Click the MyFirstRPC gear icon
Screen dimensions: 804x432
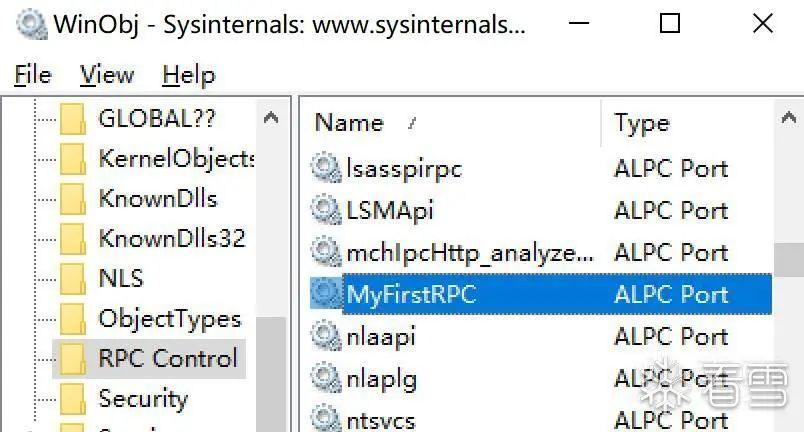coord(326,294)
